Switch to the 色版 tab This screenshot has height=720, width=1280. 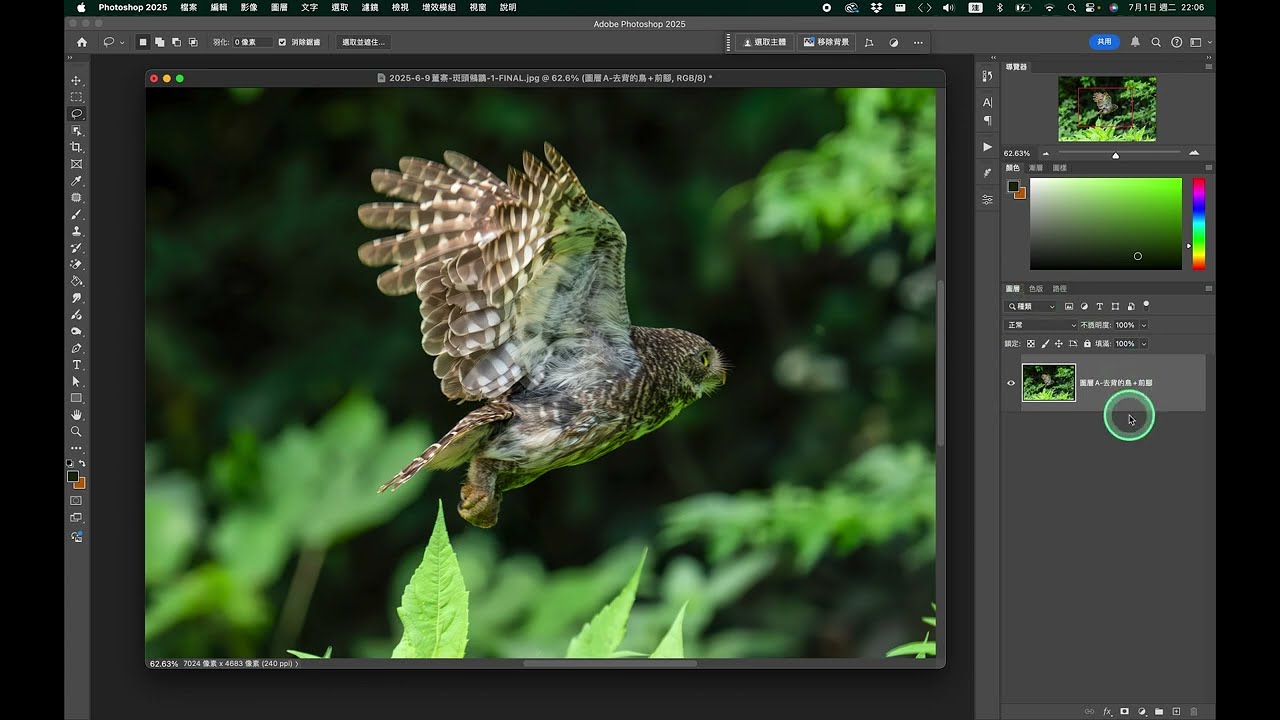coord(1036,288)
